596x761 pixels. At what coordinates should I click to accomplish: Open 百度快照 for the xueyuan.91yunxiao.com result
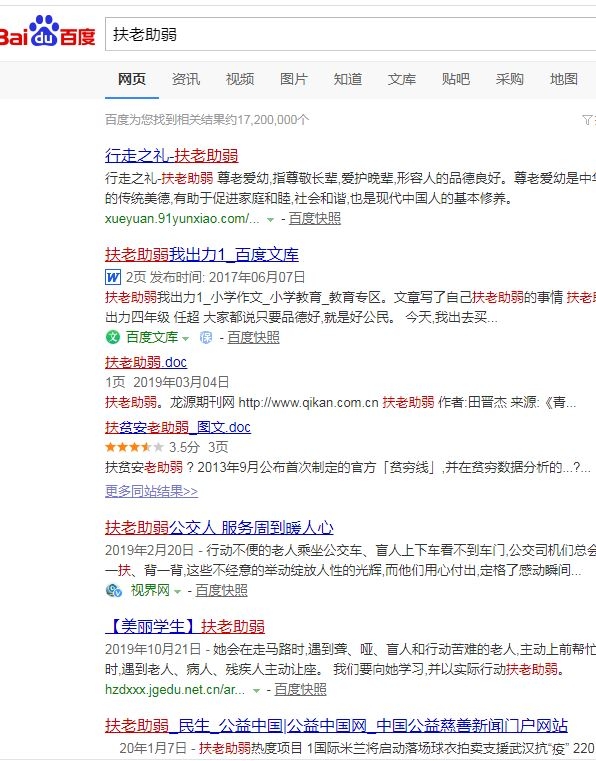(315, 219)
